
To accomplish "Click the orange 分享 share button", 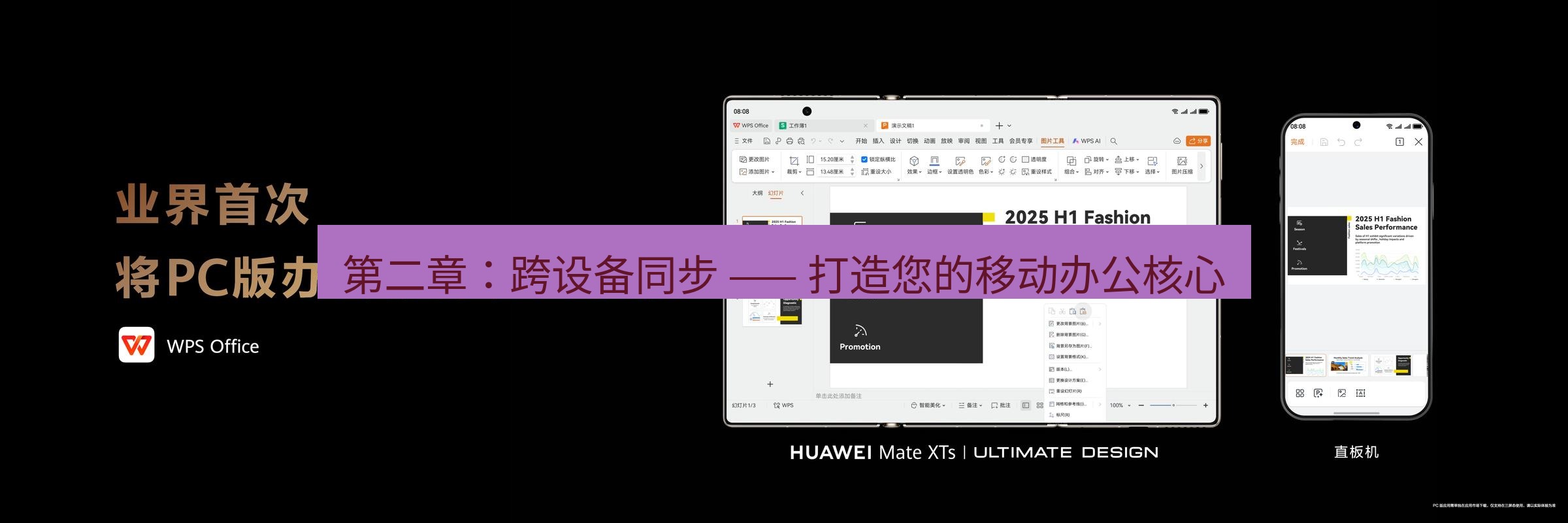I will coord(1198,141).
